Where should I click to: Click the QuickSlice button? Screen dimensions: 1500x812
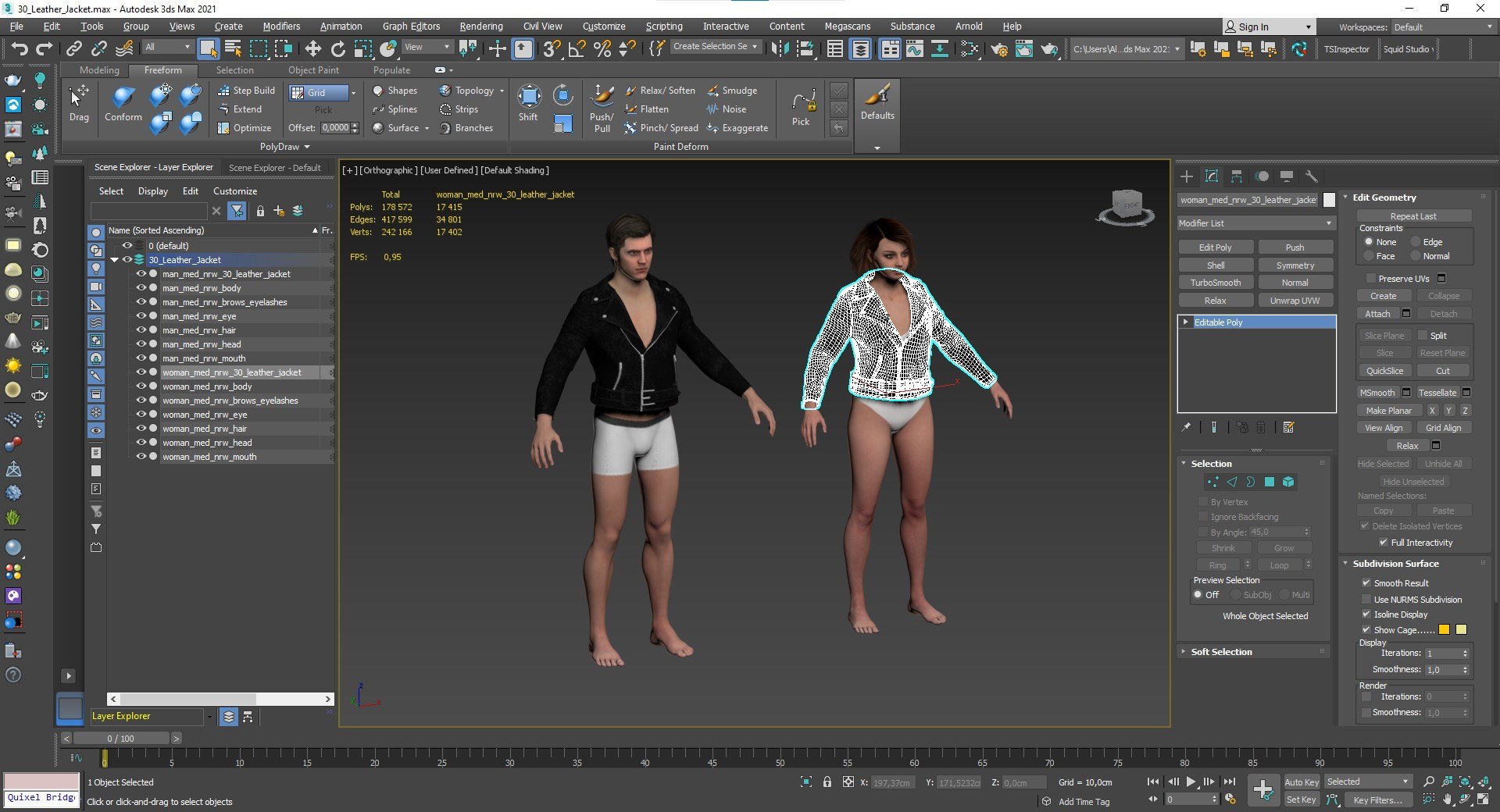[x=1384, y=371]
